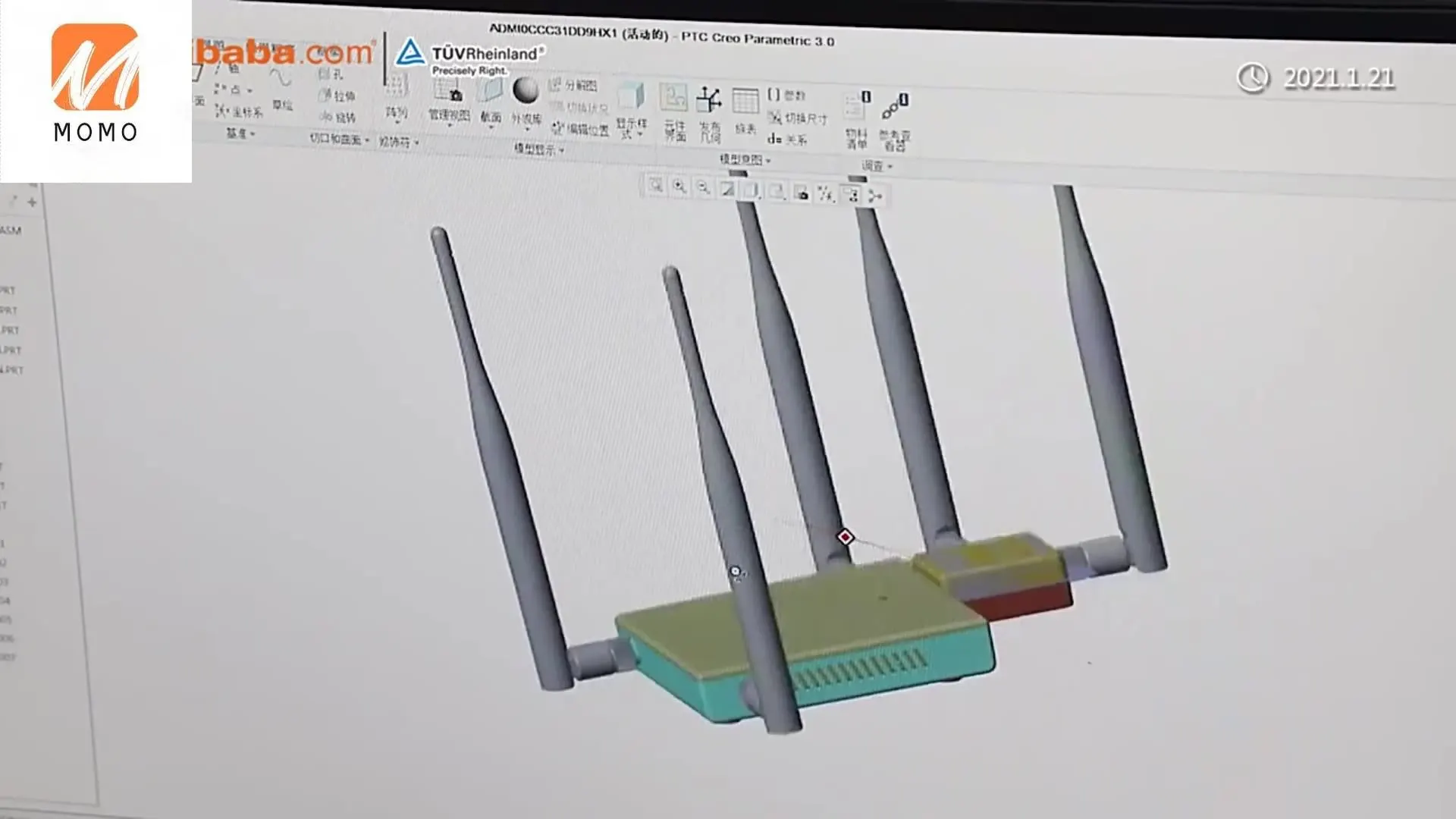The height and width of the screenshot is (819, 1456).
Task: Expand the Model Display (模型显示) group
Action: [x=539, y=149]
